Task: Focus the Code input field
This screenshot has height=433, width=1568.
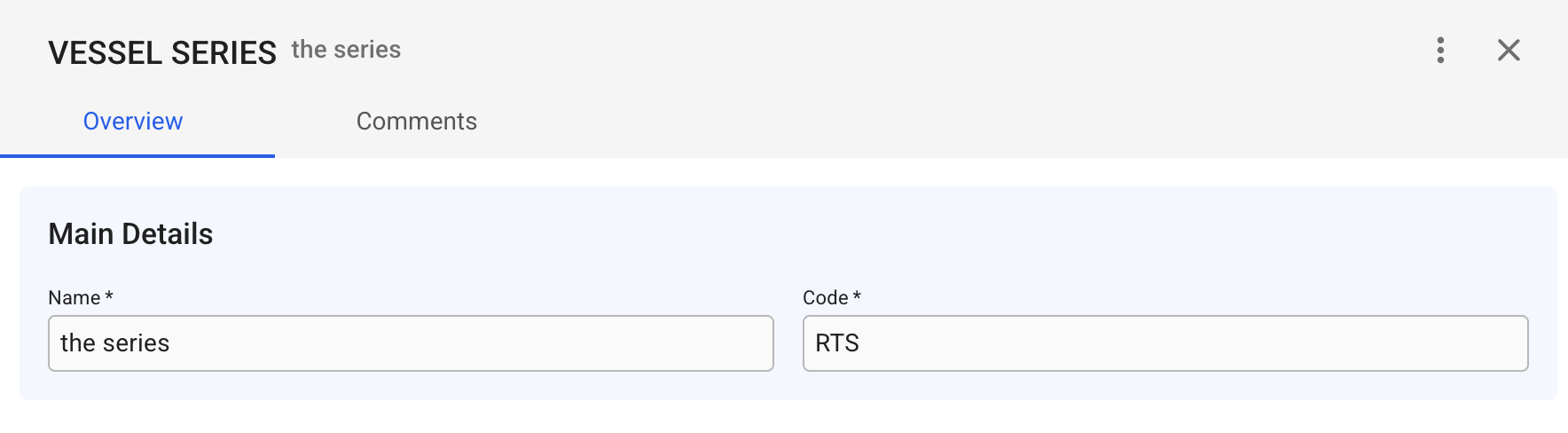Action: click(1164, 343)
